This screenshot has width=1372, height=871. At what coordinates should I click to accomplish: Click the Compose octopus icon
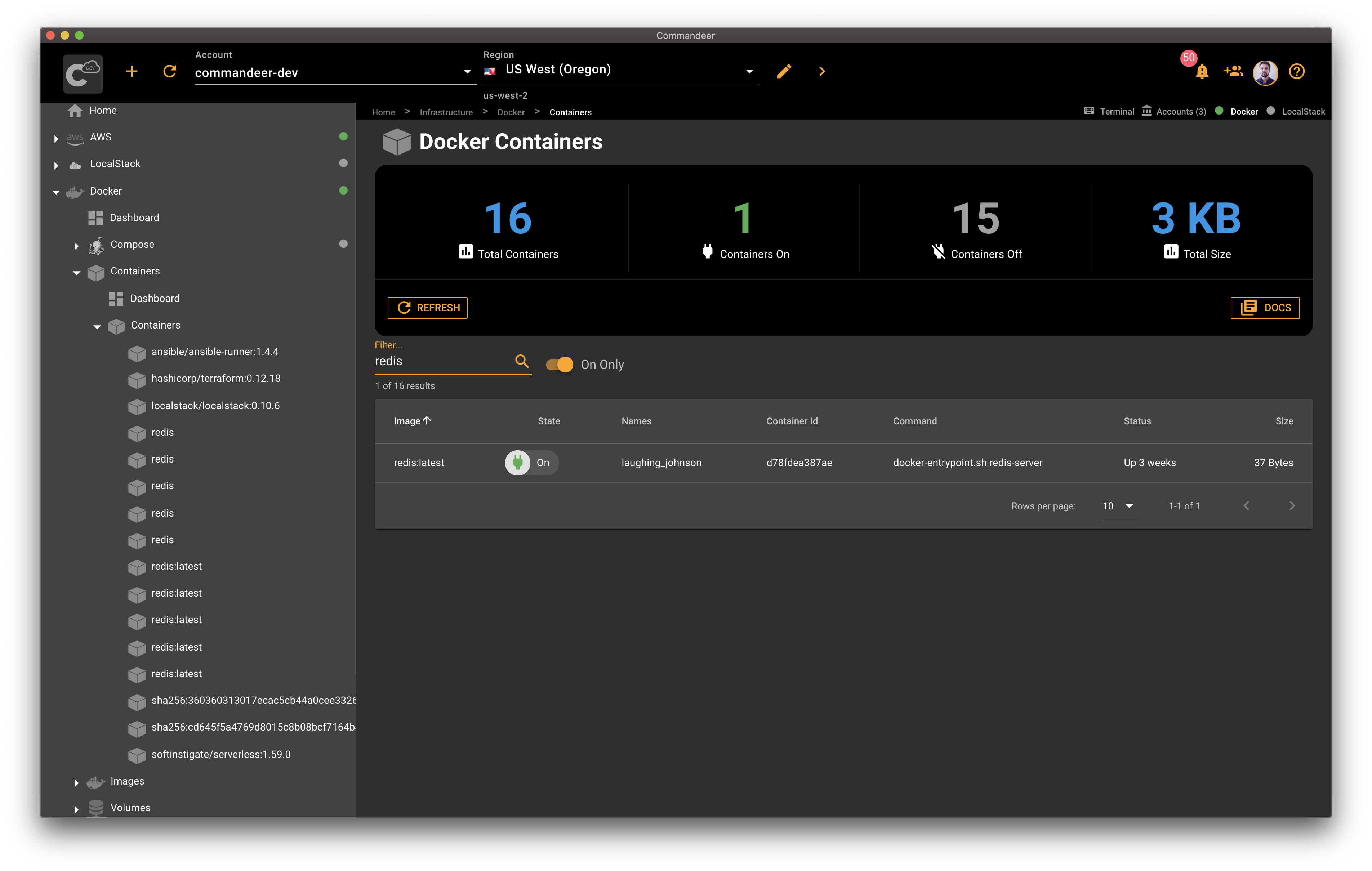pos(96,246)
